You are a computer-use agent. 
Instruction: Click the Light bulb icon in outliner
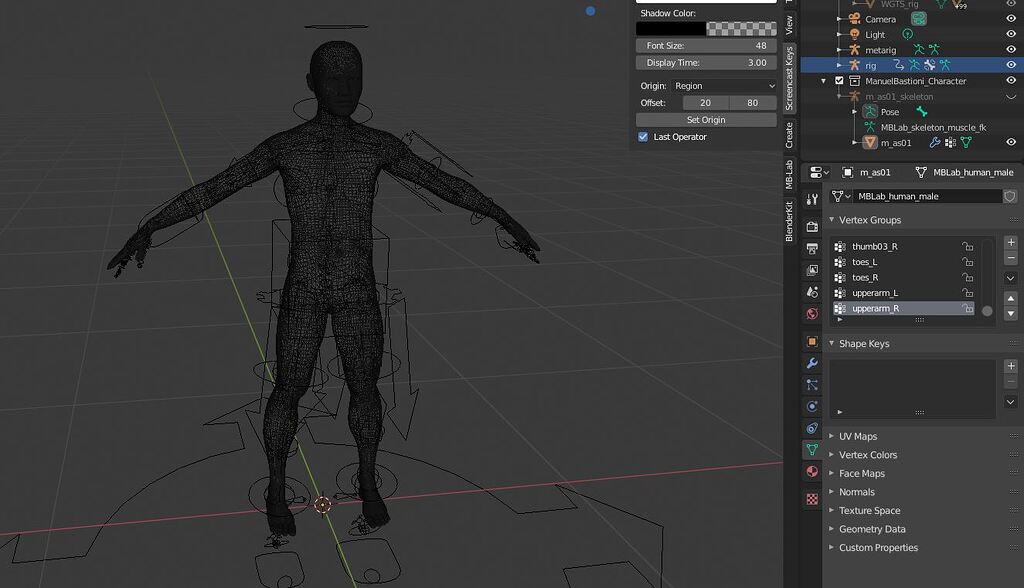tap(854, 34)
